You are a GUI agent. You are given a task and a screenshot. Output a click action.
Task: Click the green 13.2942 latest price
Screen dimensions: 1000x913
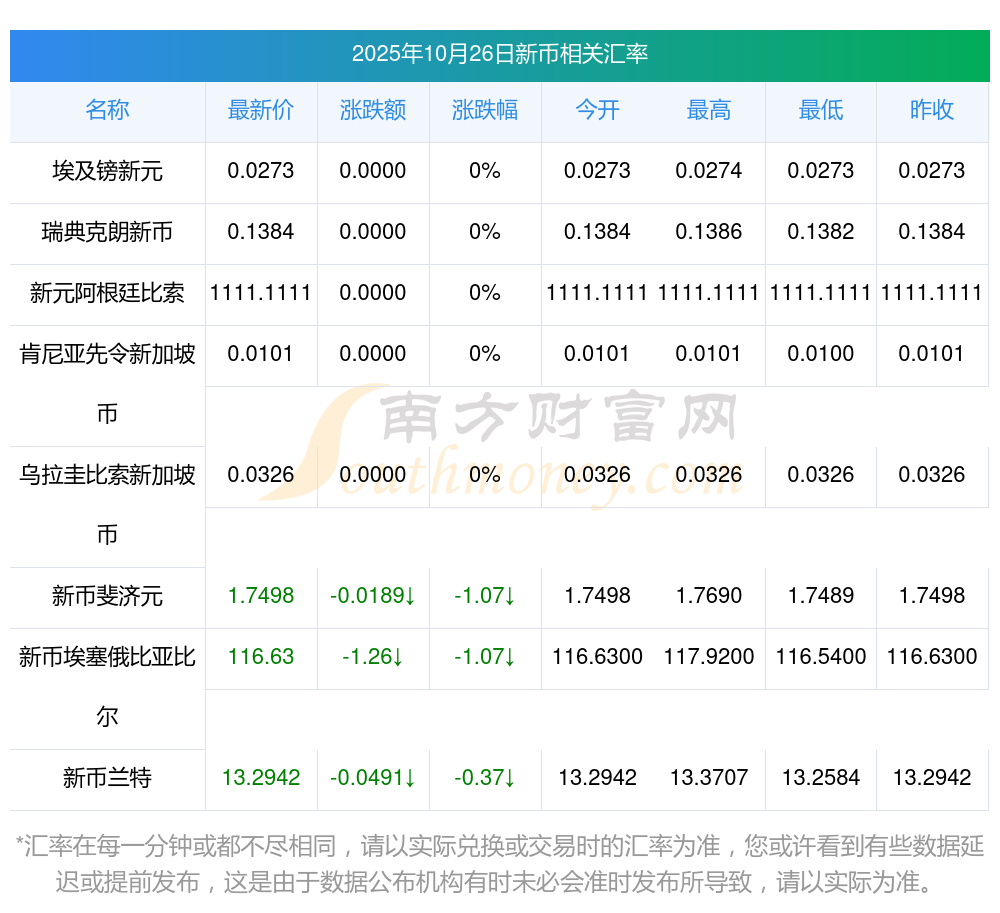pos(261,779)
